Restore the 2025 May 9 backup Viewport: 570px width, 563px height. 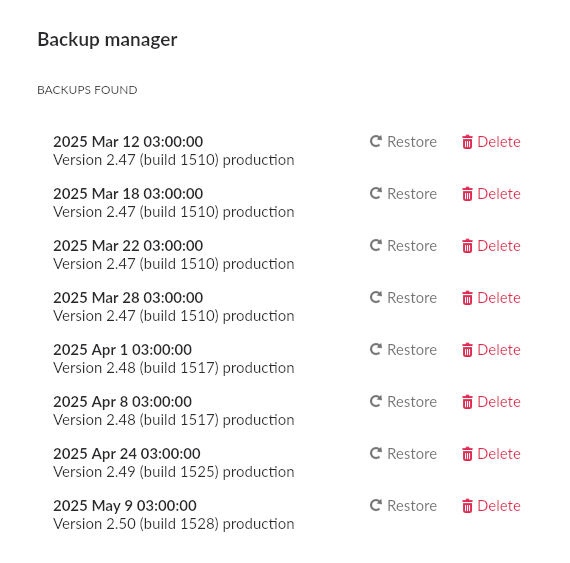tap(403, 506)
